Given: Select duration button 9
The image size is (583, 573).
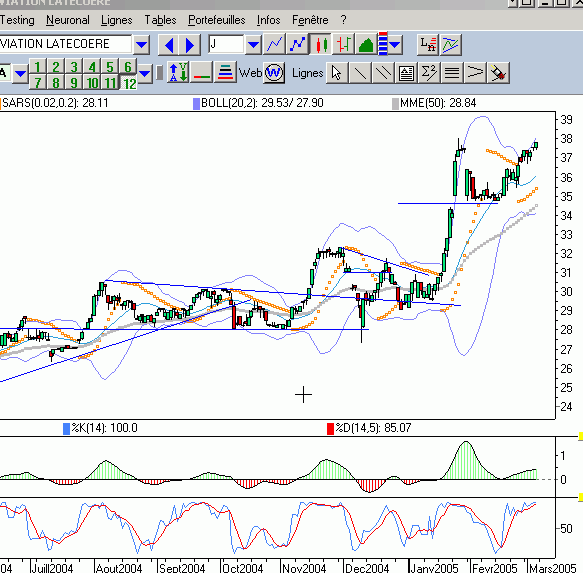Looking at the screenshot, I should 74,83.
